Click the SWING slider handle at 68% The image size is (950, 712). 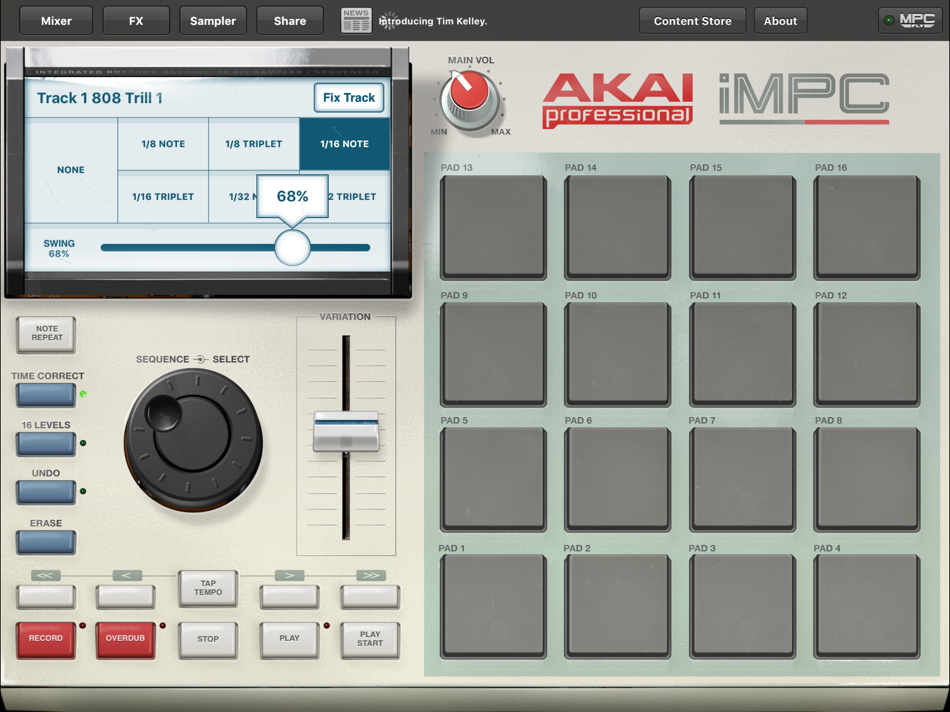point(292,248)
